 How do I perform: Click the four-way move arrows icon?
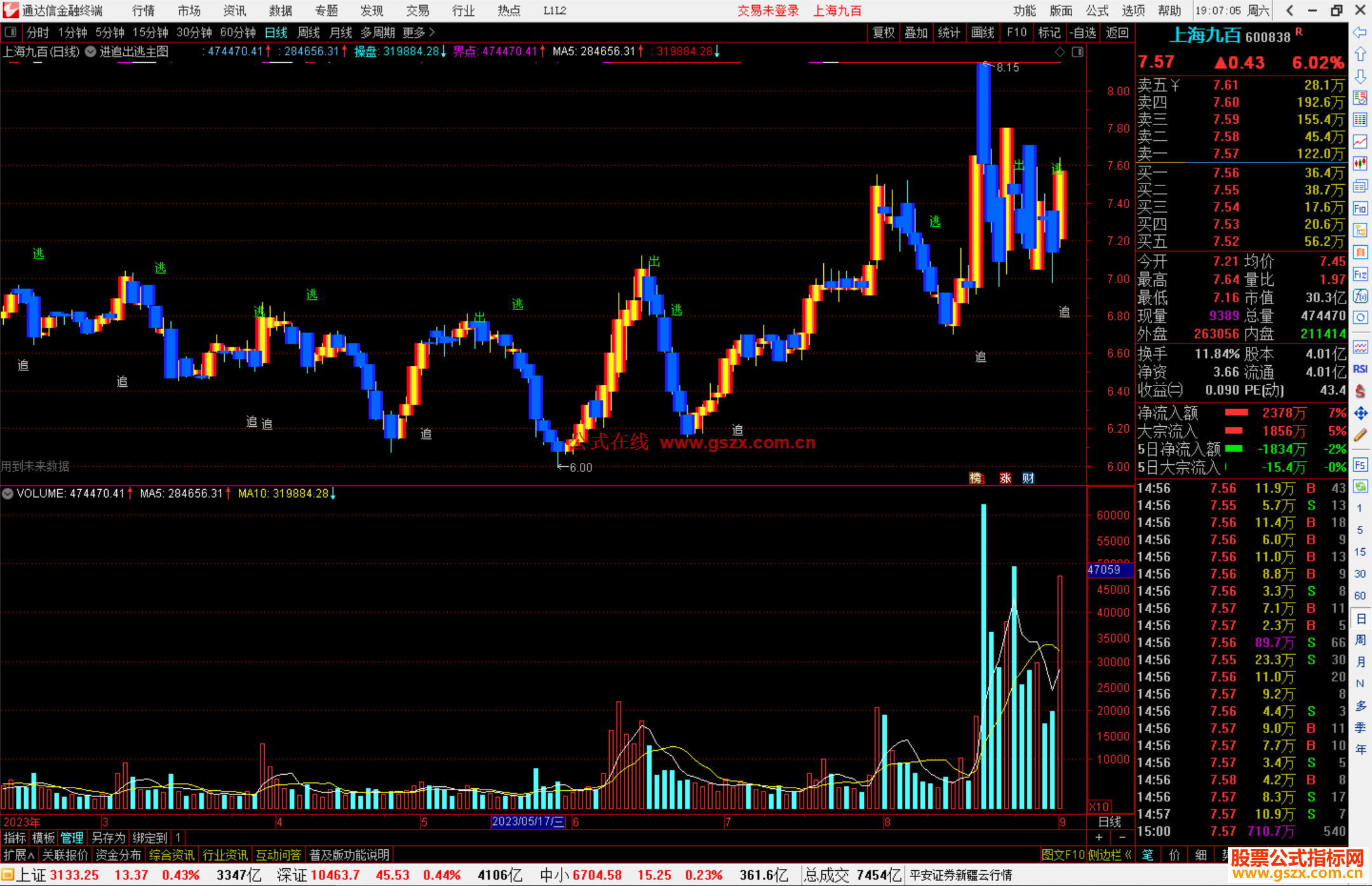1360,413
